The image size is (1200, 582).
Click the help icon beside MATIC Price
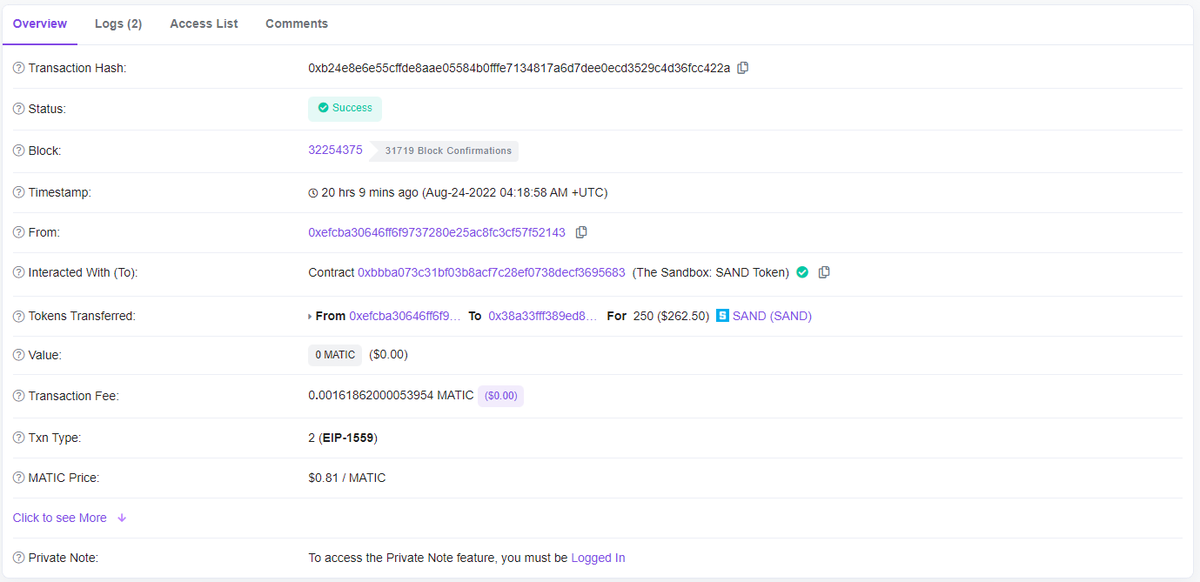pyautogui.click(x=18, y=478)
